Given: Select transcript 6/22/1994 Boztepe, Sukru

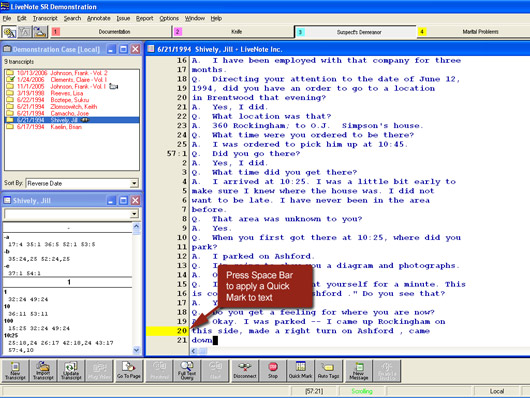Looking at the screenshot, I should (72, 100).
